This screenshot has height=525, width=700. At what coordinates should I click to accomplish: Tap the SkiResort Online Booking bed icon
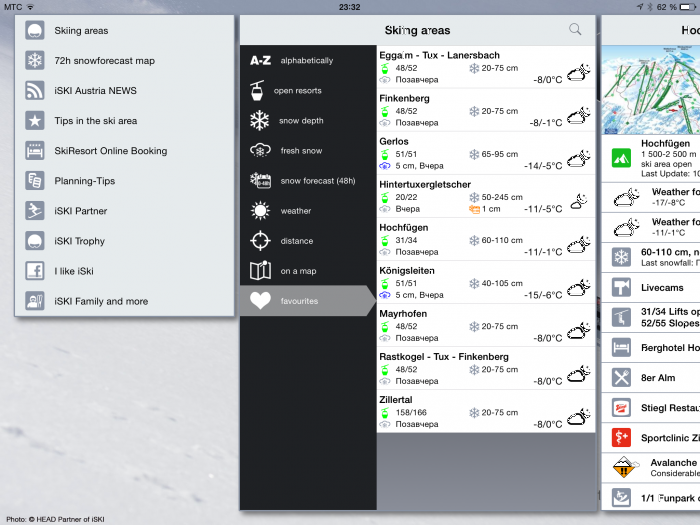35,150
